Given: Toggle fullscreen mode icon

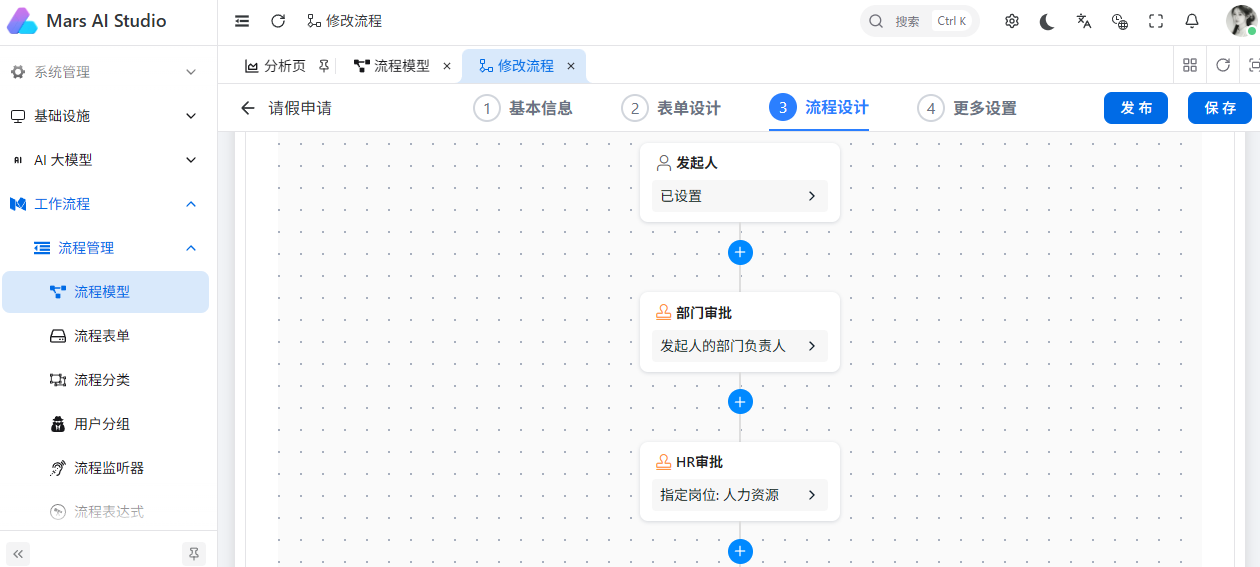Looking at the screenshot, I should (1155, 21).
